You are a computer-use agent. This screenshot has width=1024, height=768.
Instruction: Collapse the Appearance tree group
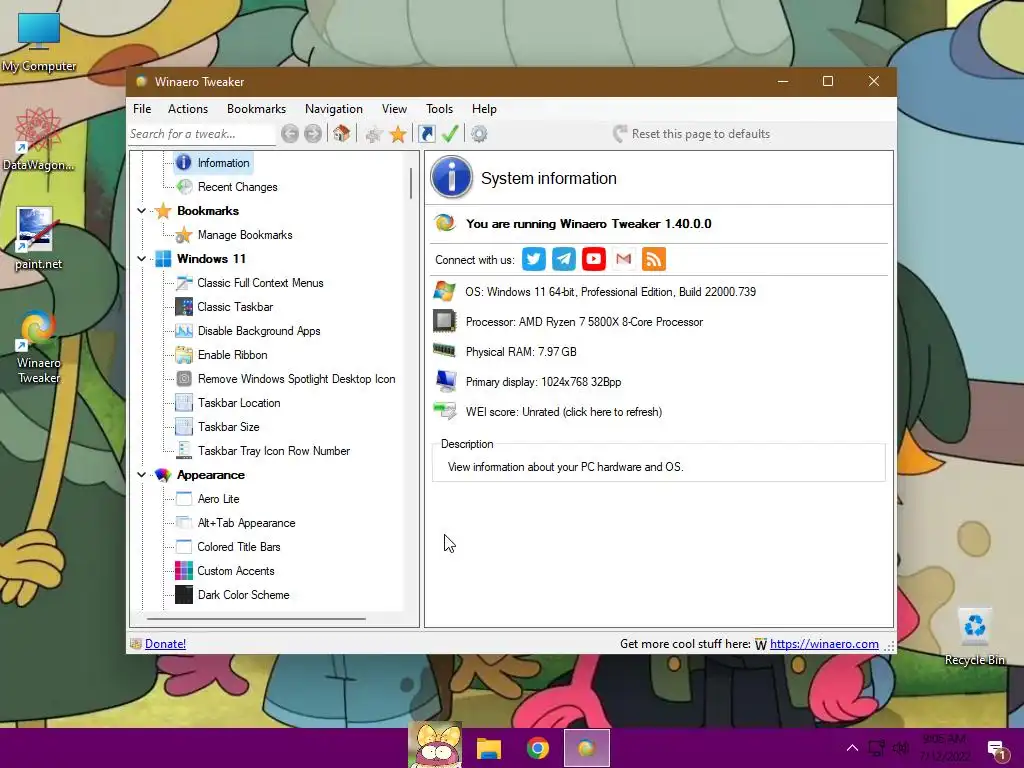[141, 475]
